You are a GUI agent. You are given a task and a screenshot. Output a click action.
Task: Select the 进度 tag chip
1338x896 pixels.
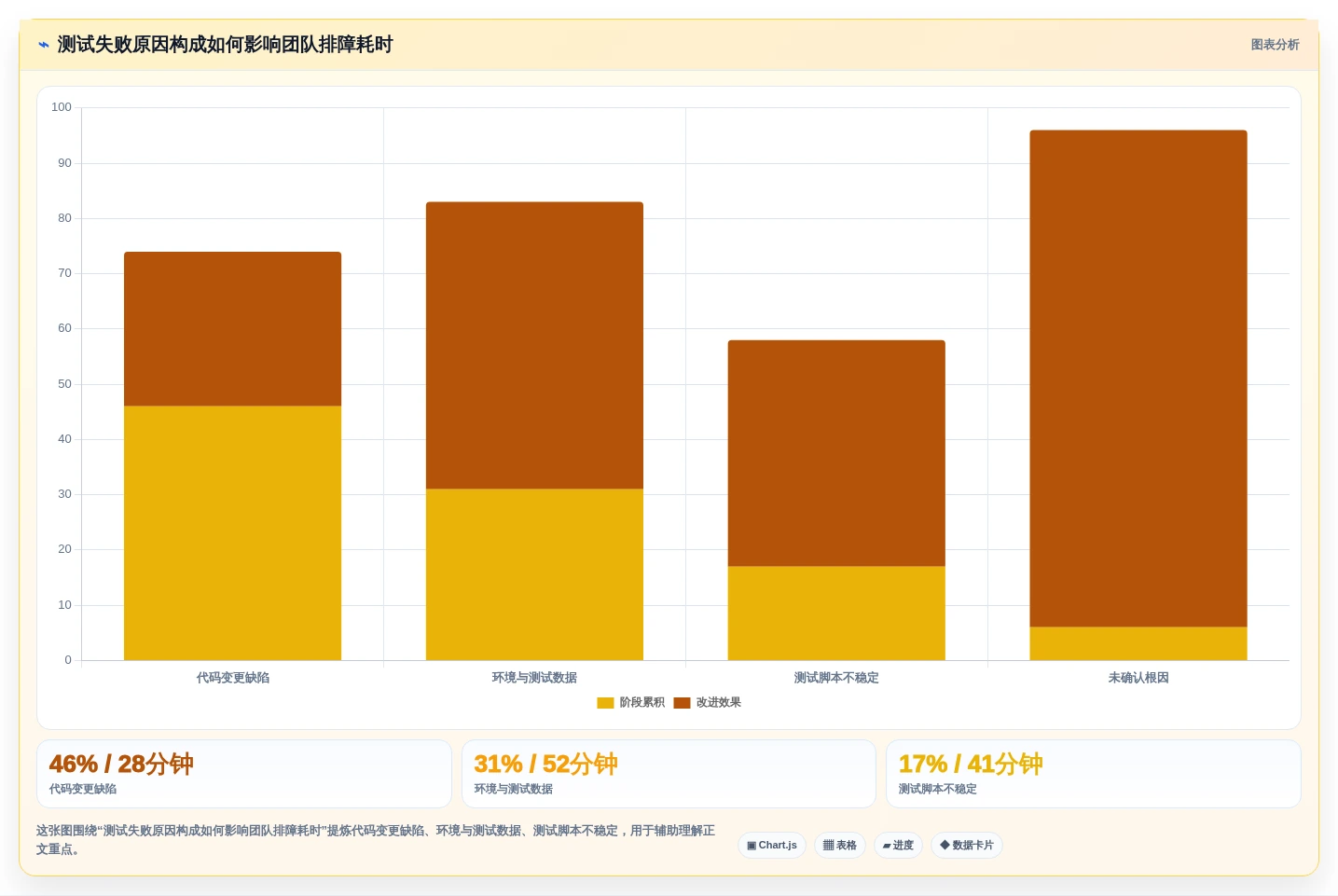[x=898, y=846]
